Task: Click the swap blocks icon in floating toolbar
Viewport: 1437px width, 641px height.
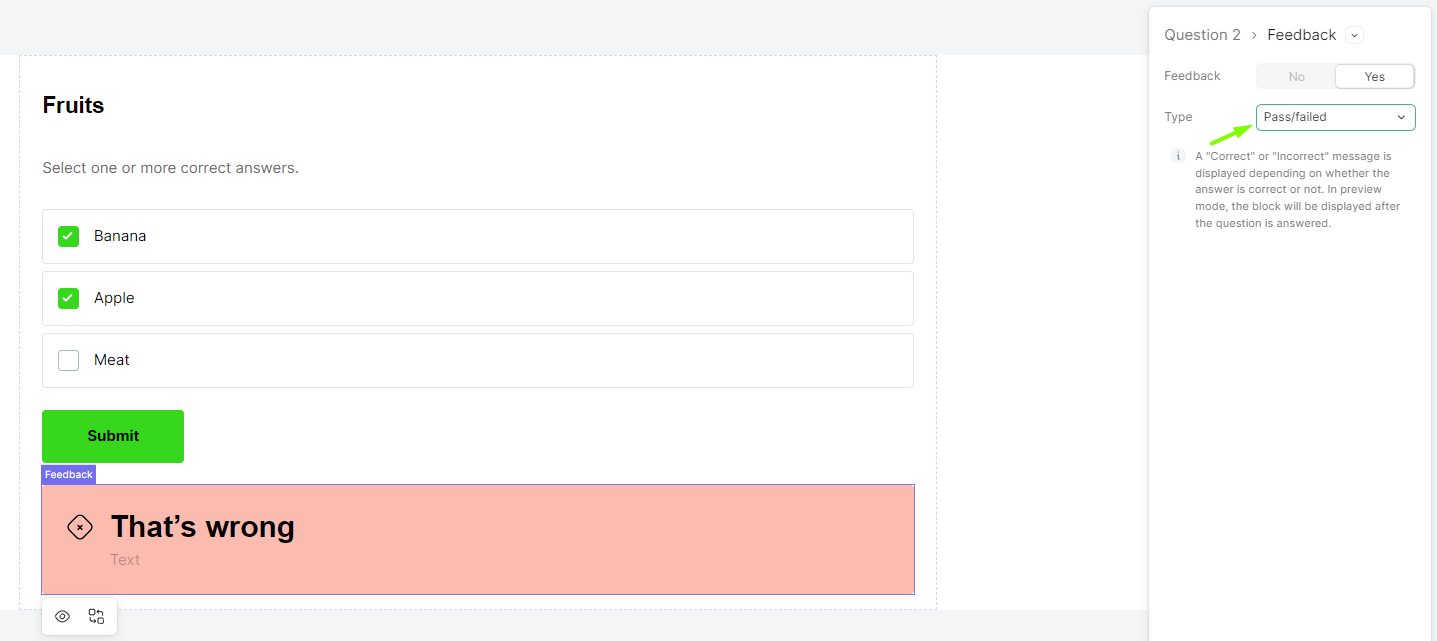Action: 96,616
